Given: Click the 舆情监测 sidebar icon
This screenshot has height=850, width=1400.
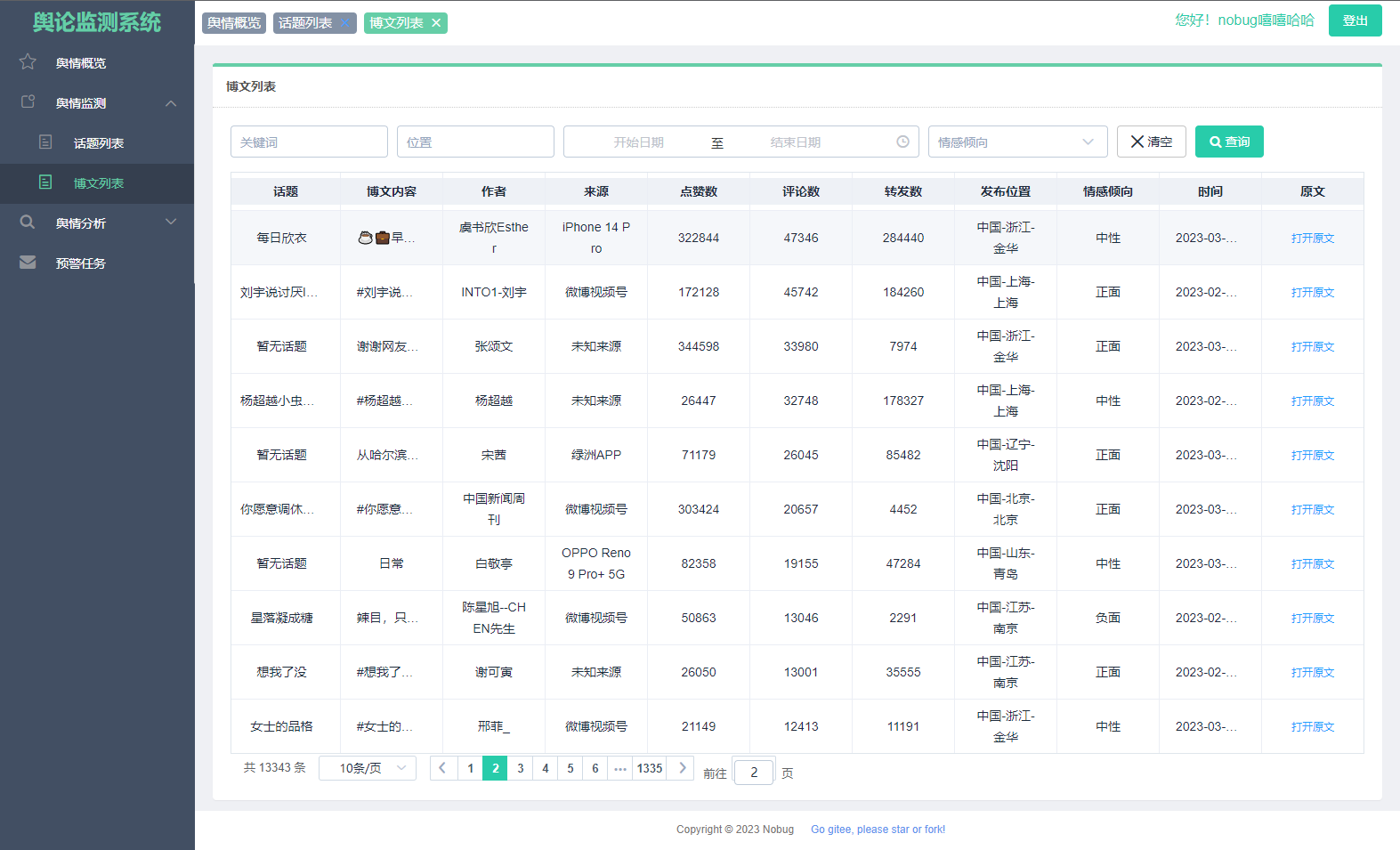Looking at the screenshot, I should 28,101.
